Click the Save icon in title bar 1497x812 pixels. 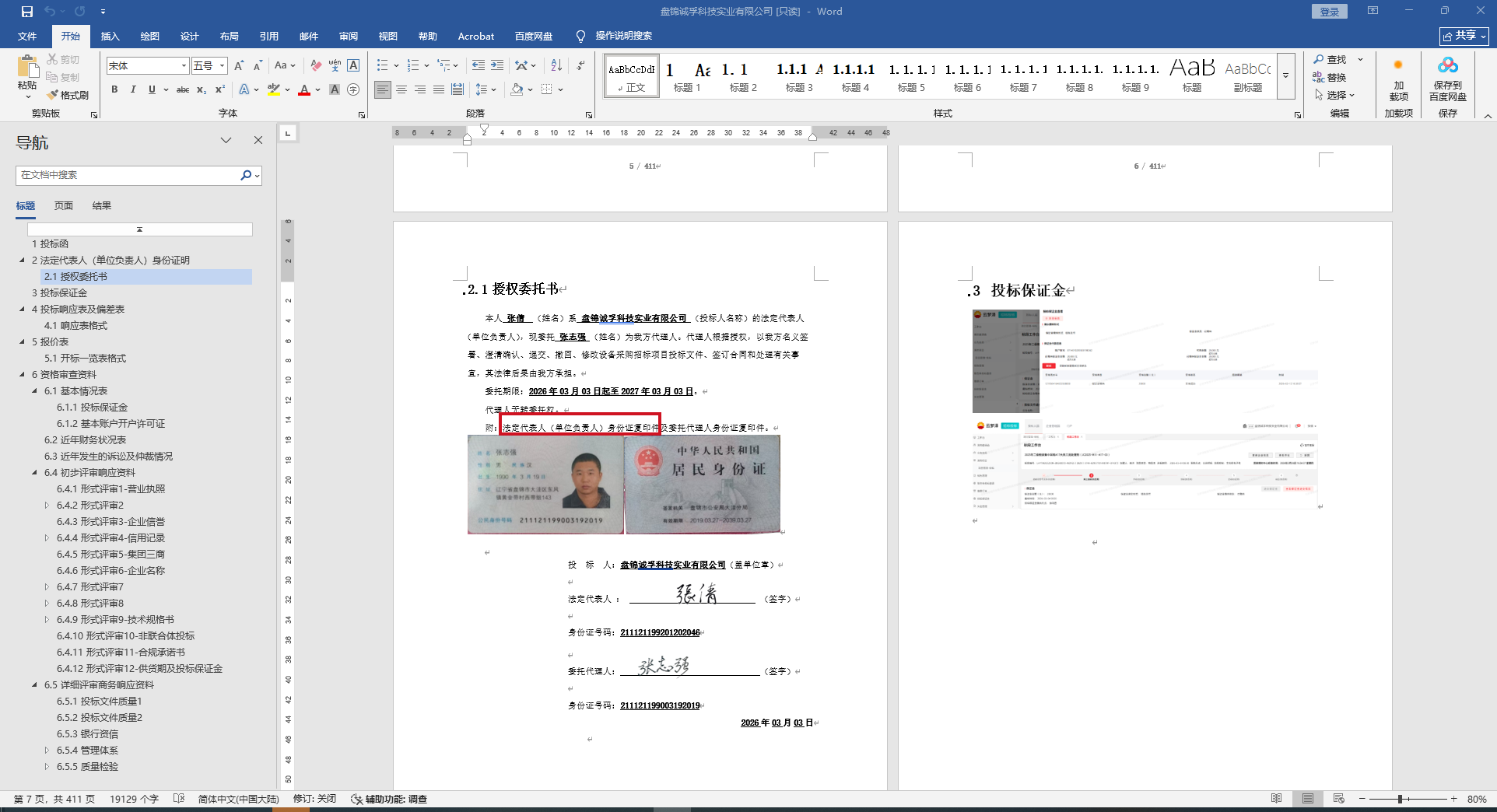(27, 12)
